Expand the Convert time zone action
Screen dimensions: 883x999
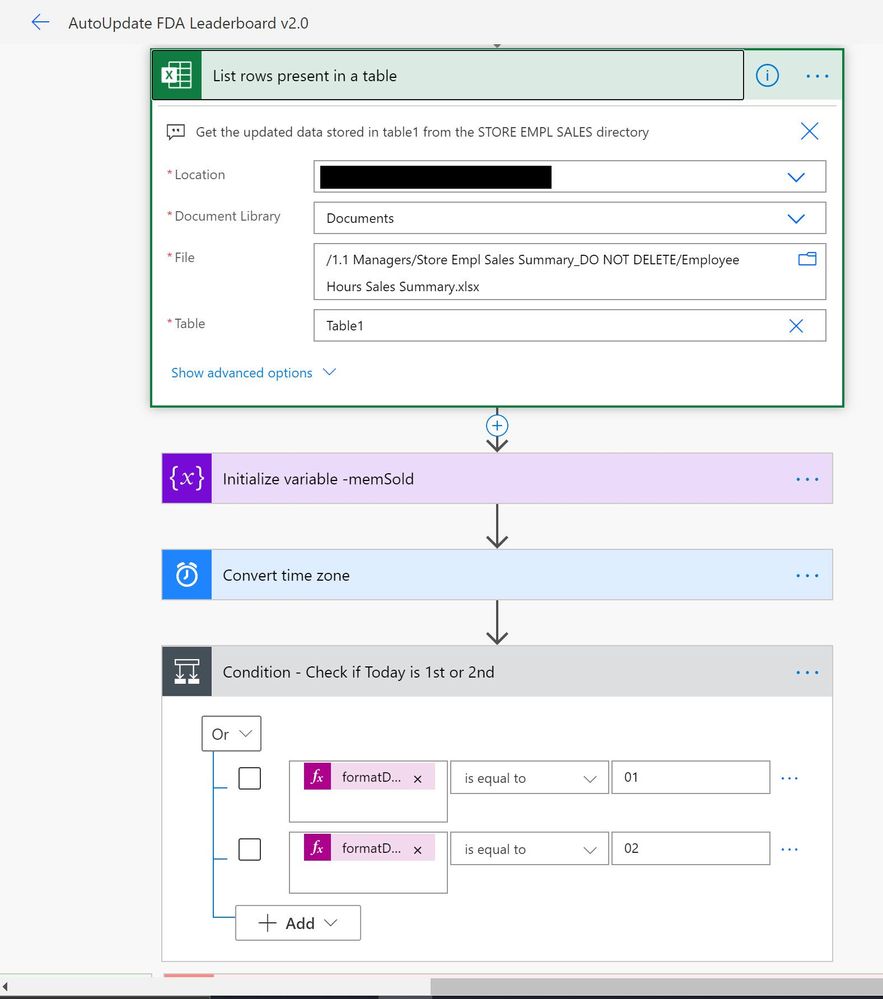(x=497, y=575)
